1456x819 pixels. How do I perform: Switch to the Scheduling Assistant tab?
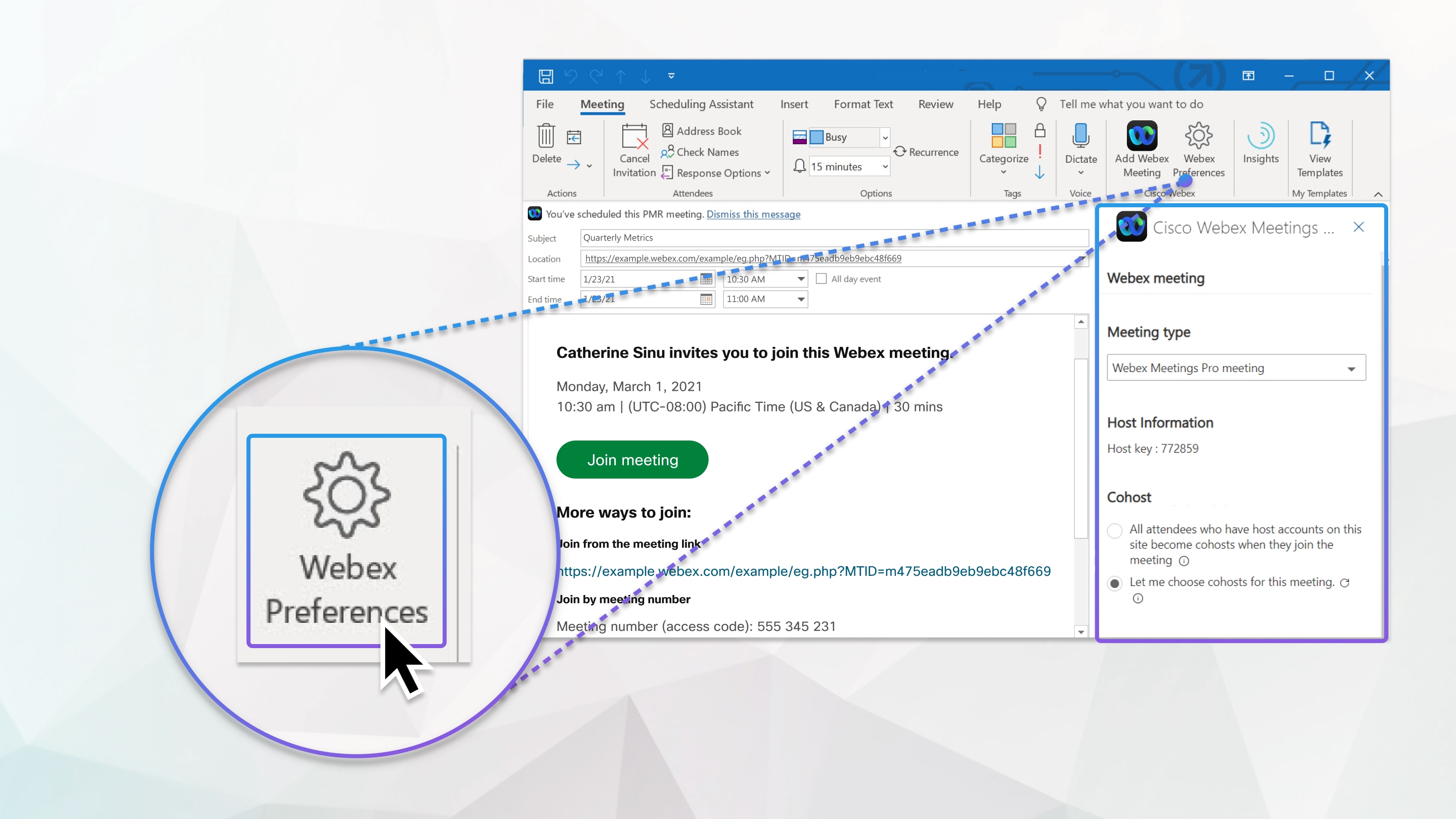[x=700, y=104]
